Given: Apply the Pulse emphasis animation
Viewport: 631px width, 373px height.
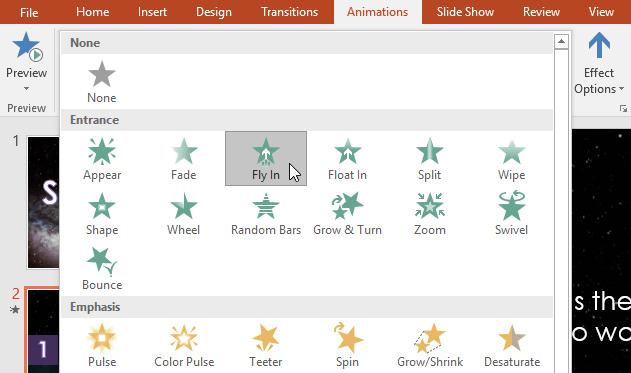Looking at the screenshot, I should (102, 346).
